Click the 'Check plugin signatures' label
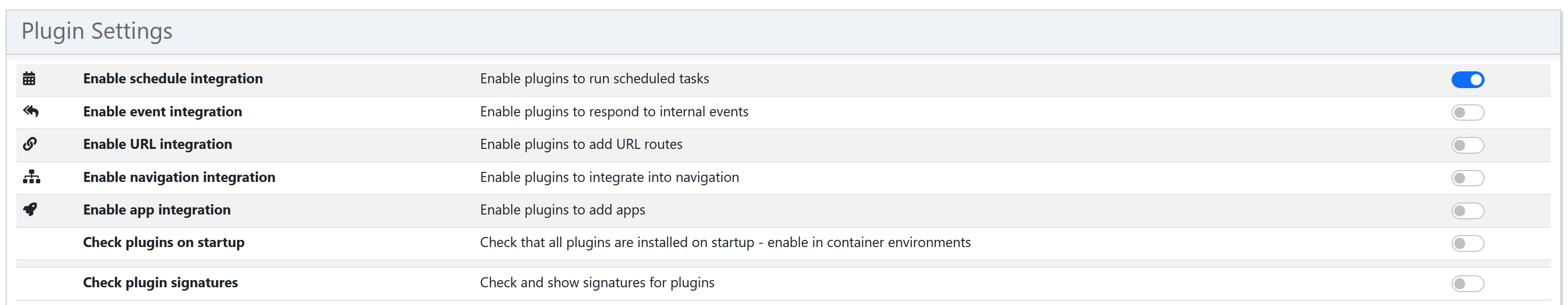Screen dimensions: 1568x305 pos(160,282)
